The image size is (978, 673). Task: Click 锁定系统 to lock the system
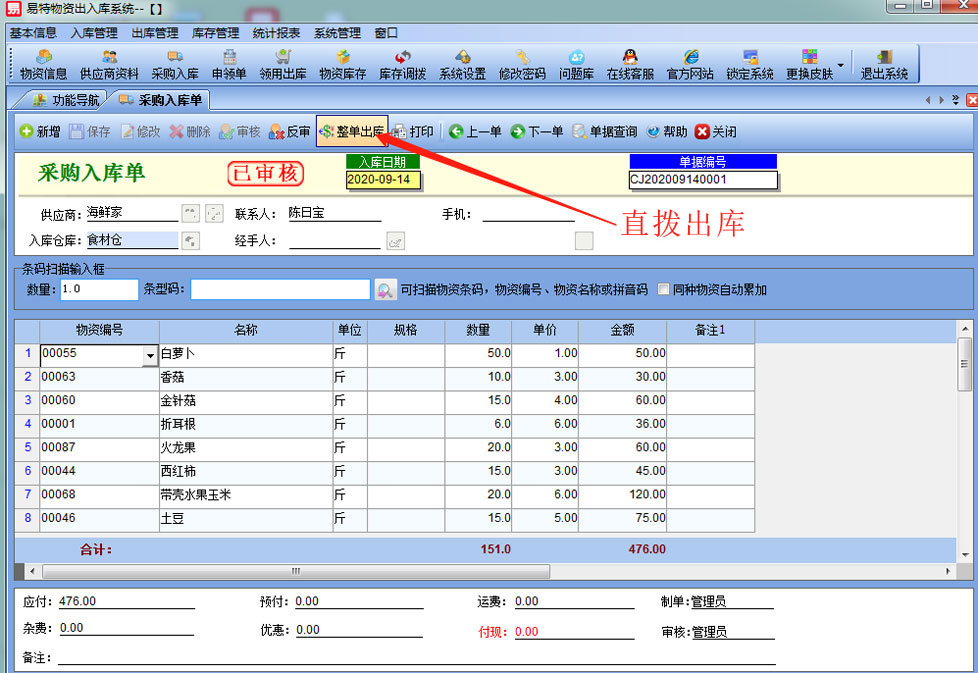pos(750,64)
